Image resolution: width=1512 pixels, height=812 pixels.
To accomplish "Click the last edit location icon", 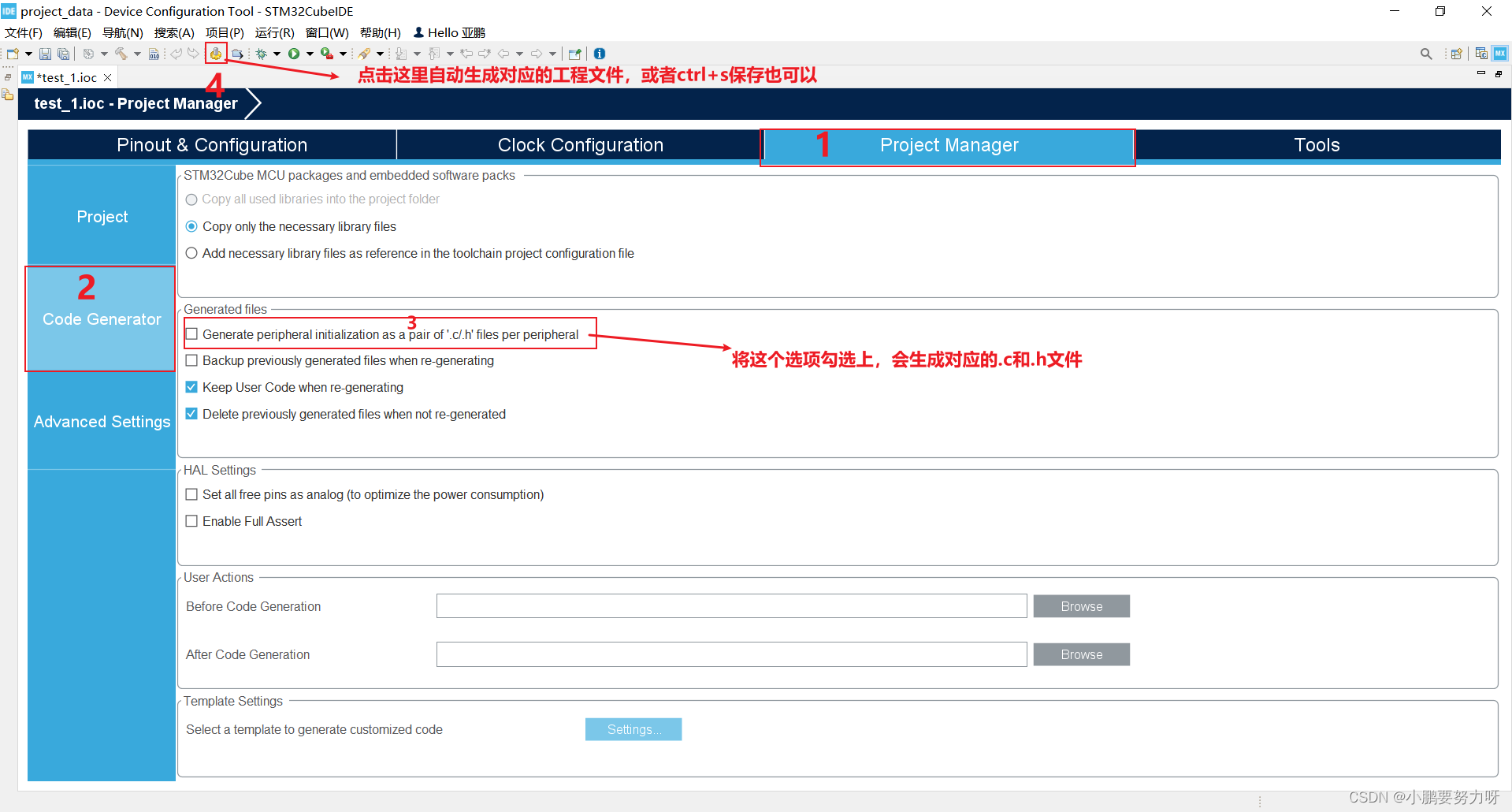I will tap(466, 54).
